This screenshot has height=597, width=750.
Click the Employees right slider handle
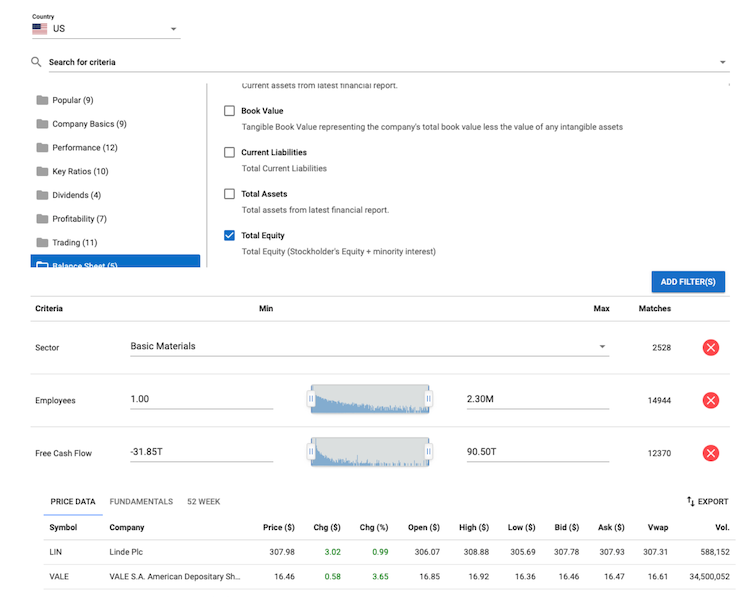[429, 398]
